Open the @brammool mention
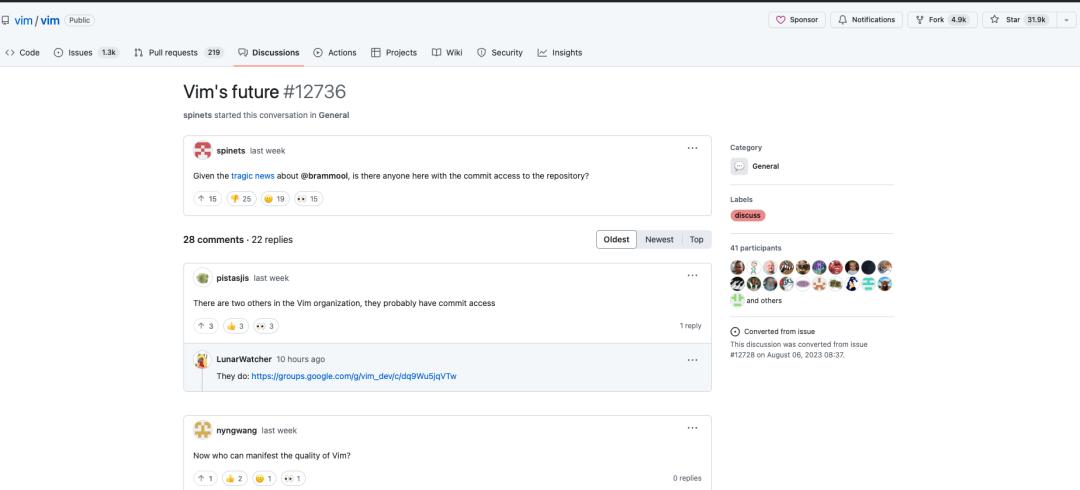This screenshot has height=490, width=1080. coord(324,176)
